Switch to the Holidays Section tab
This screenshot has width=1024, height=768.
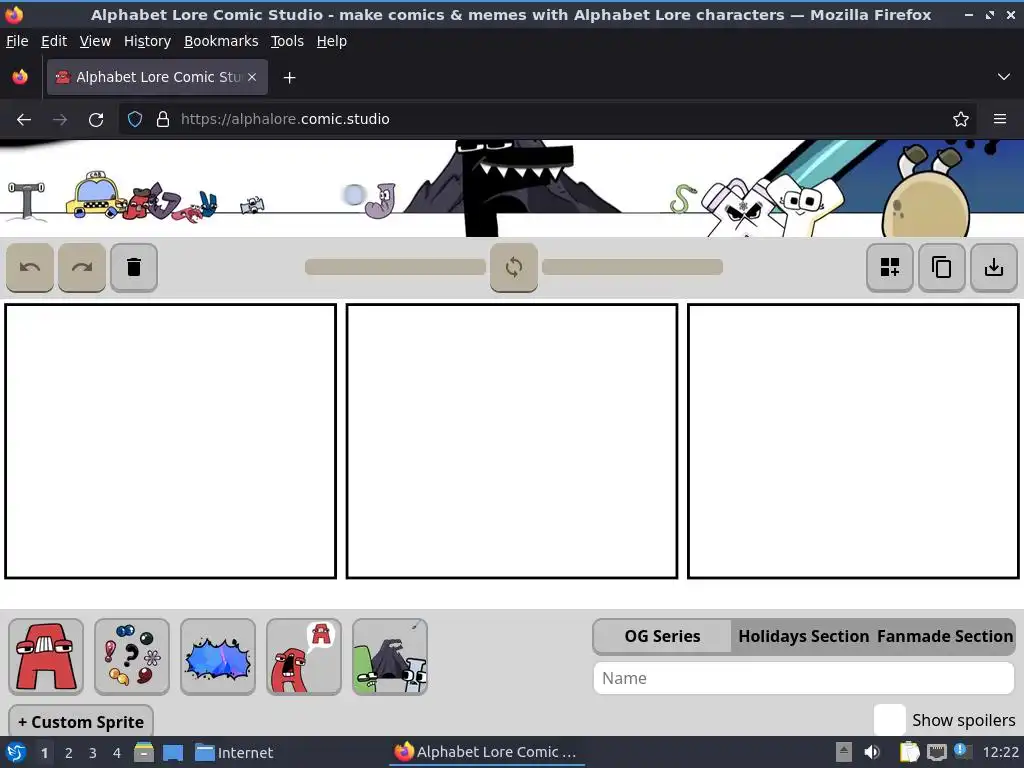(803, 636)
